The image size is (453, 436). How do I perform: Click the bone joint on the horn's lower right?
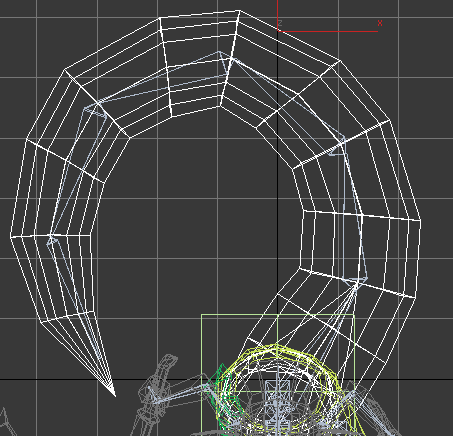tap(356, 282)
